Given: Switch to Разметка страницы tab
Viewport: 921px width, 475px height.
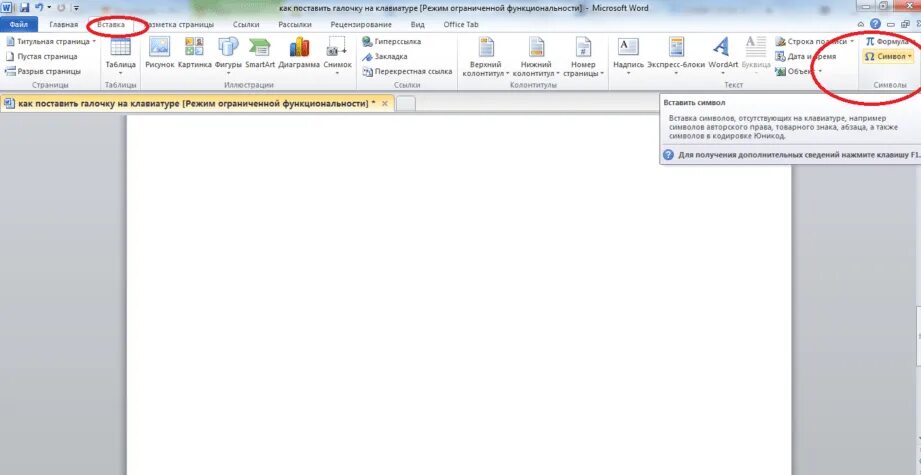Looking at the screenshot, I should (x=179, y=25).
